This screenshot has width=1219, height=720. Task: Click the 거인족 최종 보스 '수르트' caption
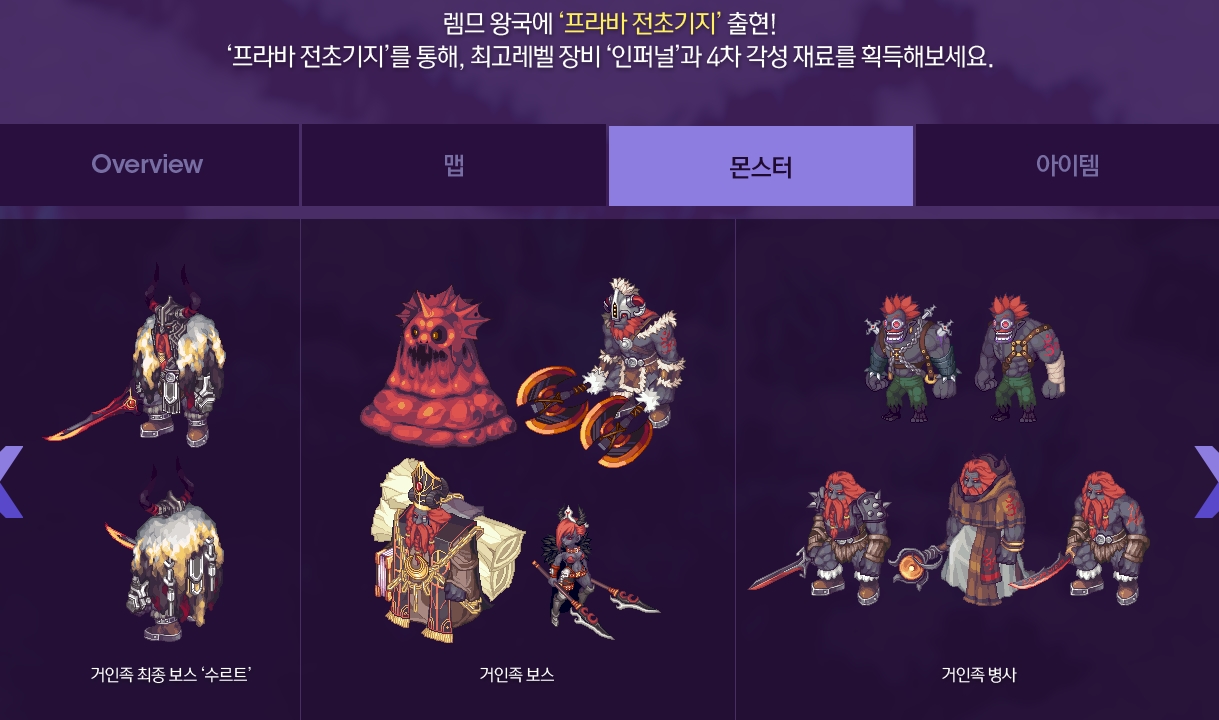click(x=170, y=675)
